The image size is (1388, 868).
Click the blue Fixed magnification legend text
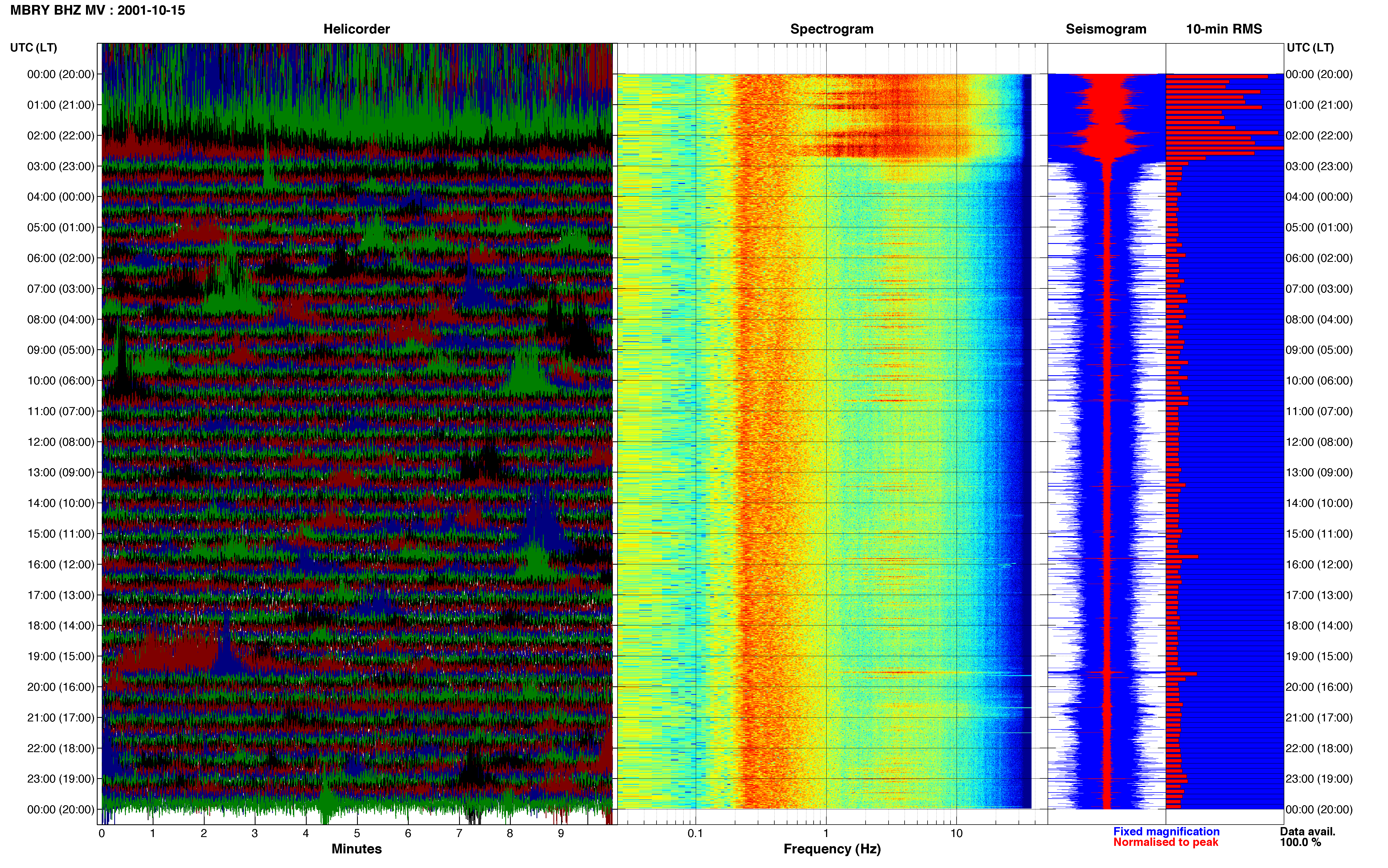coord(1166,831)
